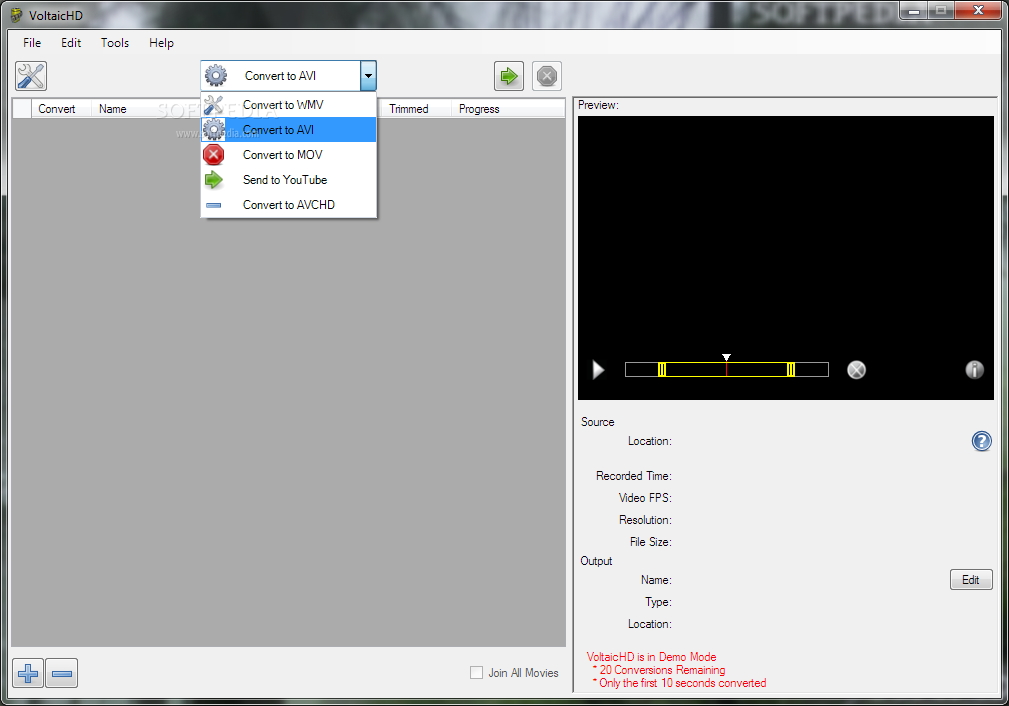The image size is (1009, 706).
Task: Play the preview video
Action: point(598,369)
